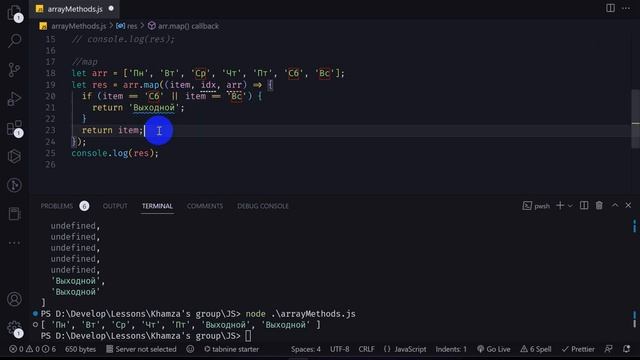Close the terminal panel
640x360 pixels.
click(x=628, y=205)
